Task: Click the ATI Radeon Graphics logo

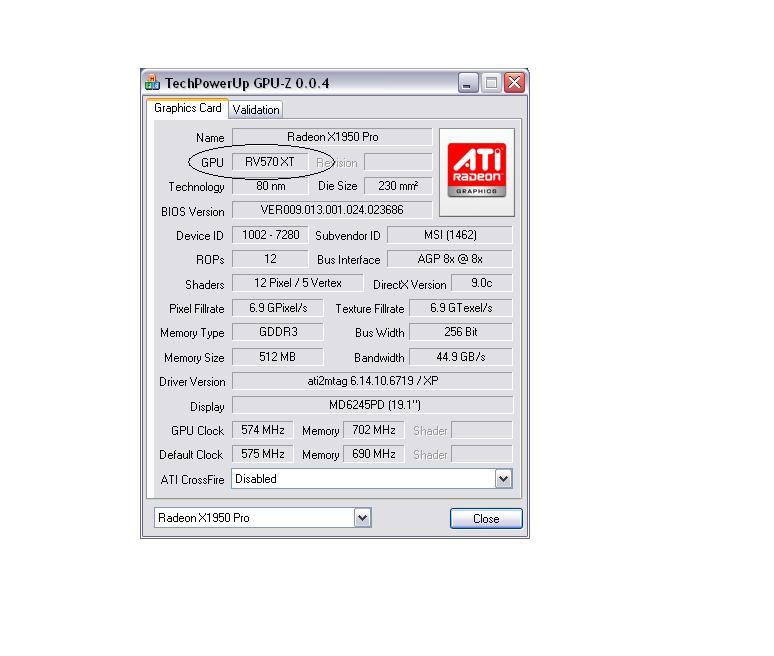Action: (x=477, y=171)
